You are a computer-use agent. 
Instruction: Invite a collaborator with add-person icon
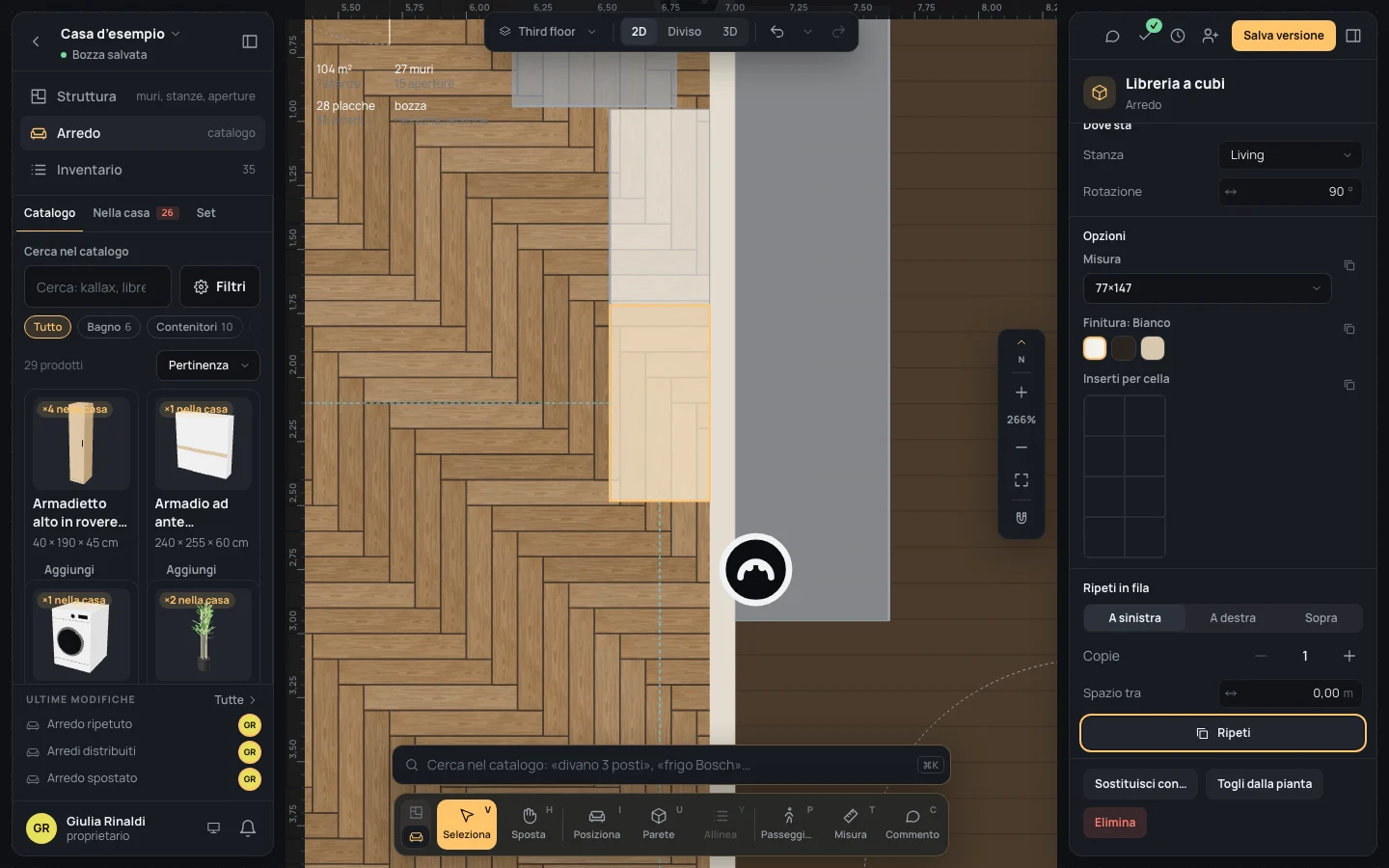[1211, 36]
